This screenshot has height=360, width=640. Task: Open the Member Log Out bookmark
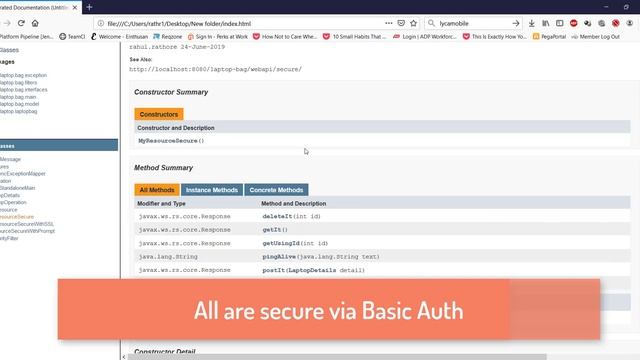point(596,36)
